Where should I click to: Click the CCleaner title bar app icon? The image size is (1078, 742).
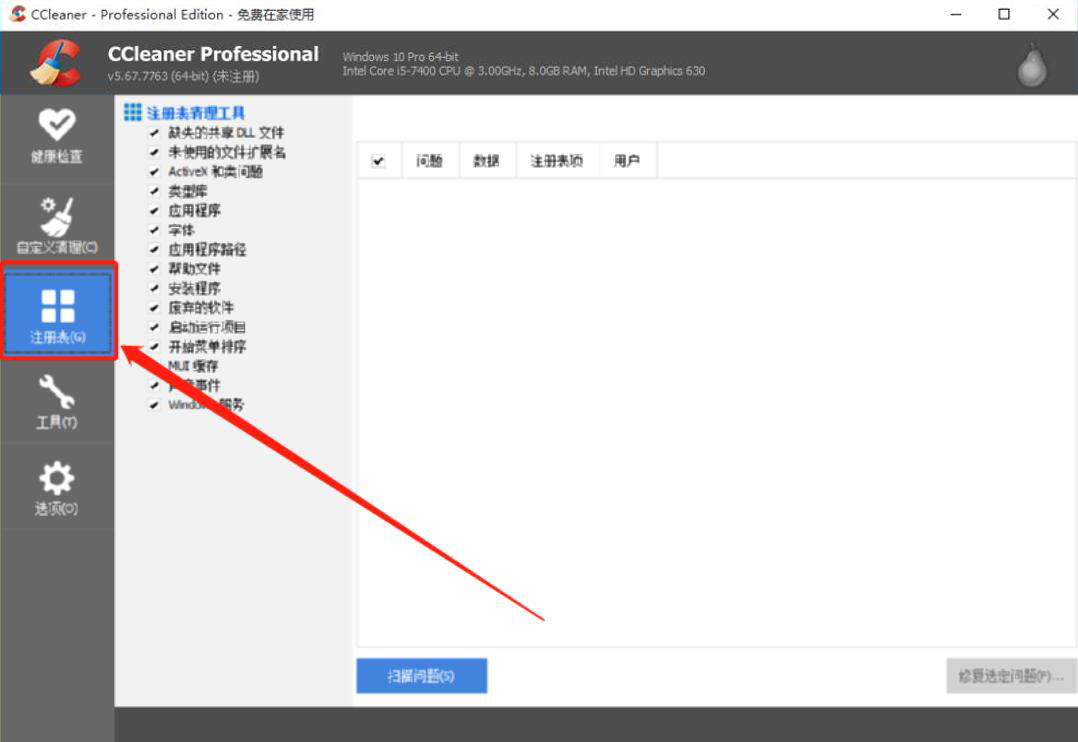17,14
